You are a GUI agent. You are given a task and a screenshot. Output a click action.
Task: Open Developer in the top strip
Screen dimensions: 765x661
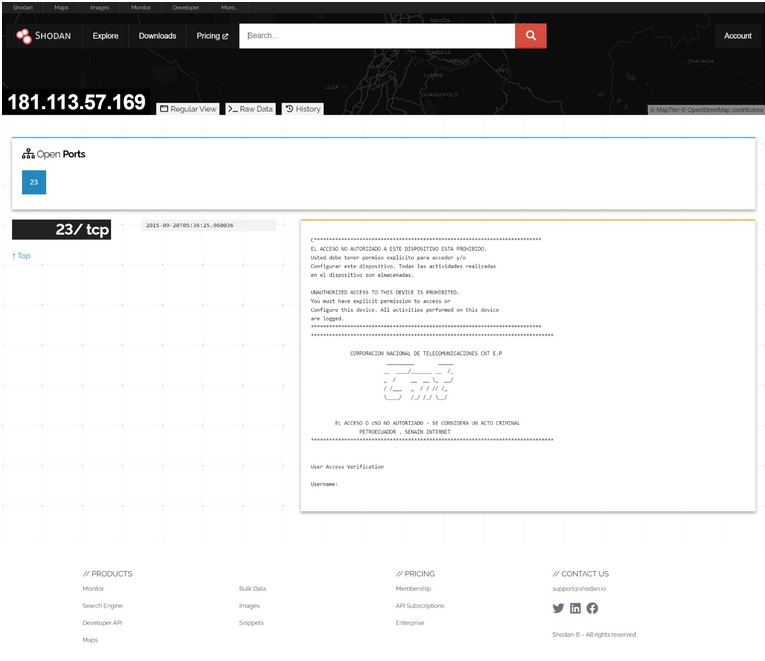[185, 7]
